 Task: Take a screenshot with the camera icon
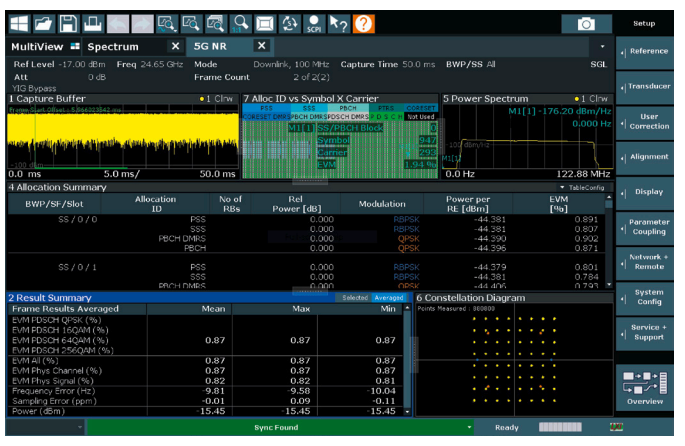pyautogui.click(x=586, y=24)
